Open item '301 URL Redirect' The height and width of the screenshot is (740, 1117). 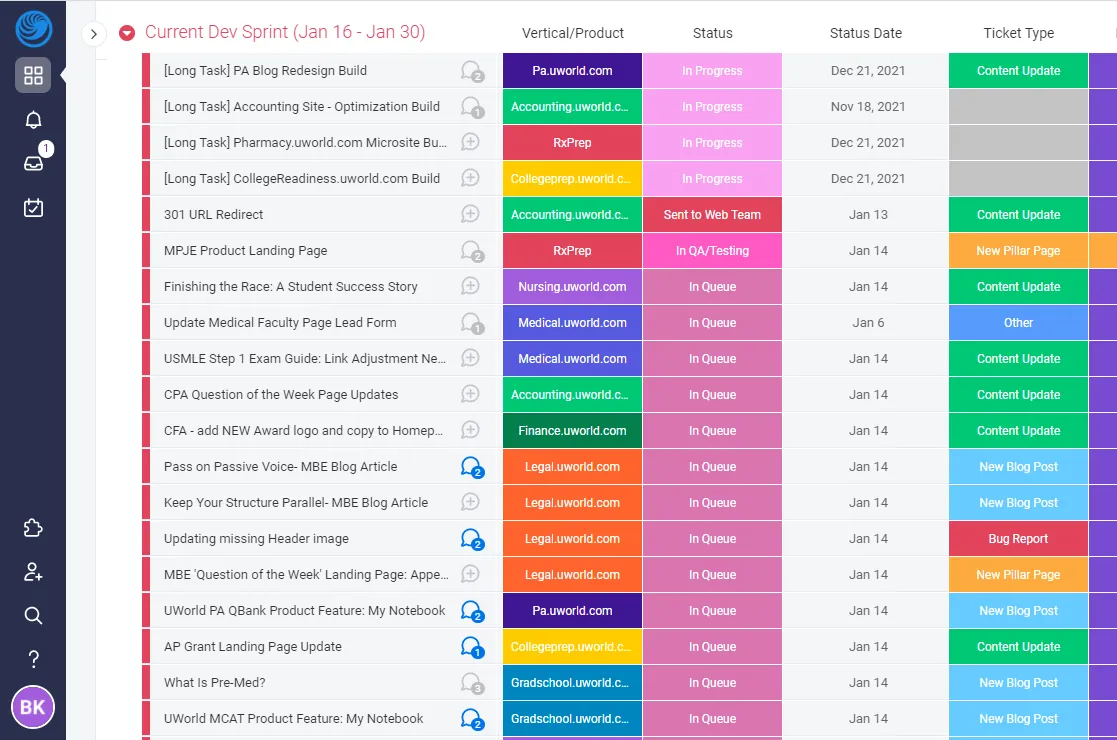coord(213,214)
